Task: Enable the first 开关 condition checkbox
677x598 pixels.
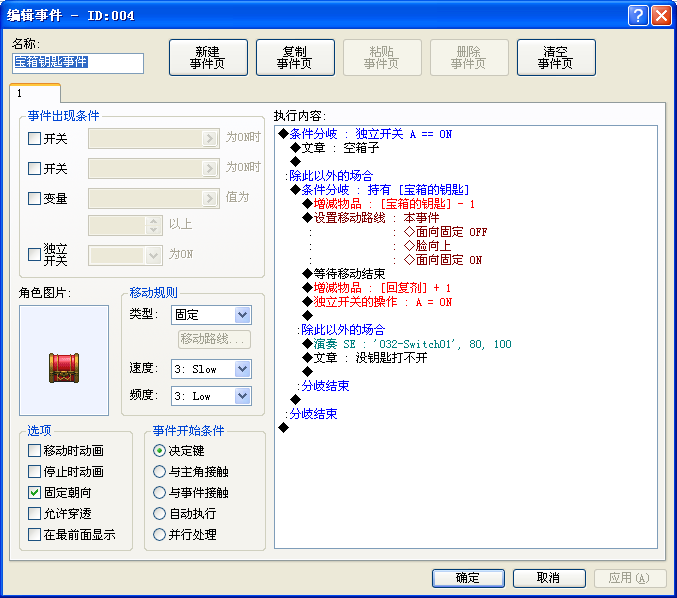Action: tap(34, 139)
